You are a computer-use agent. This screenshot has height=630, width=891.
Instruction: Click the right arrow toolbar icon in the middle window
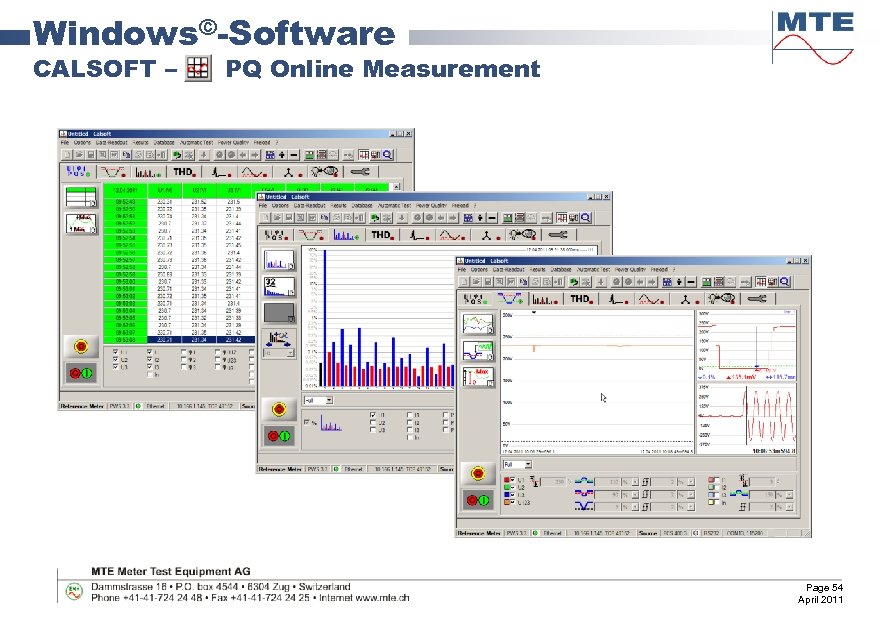tap(453, 218)
